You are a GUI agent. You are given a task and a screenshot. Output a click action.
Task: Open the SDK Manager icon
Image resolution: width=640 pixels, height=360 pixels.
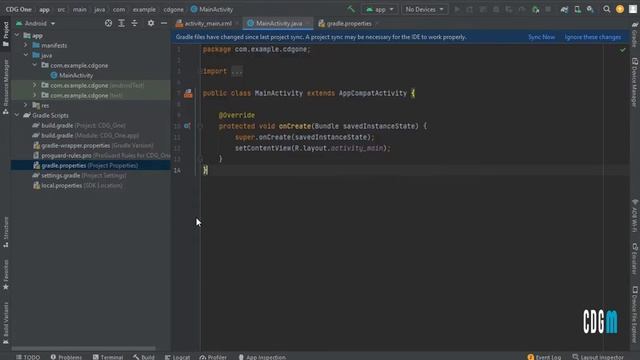pos(590,9)
